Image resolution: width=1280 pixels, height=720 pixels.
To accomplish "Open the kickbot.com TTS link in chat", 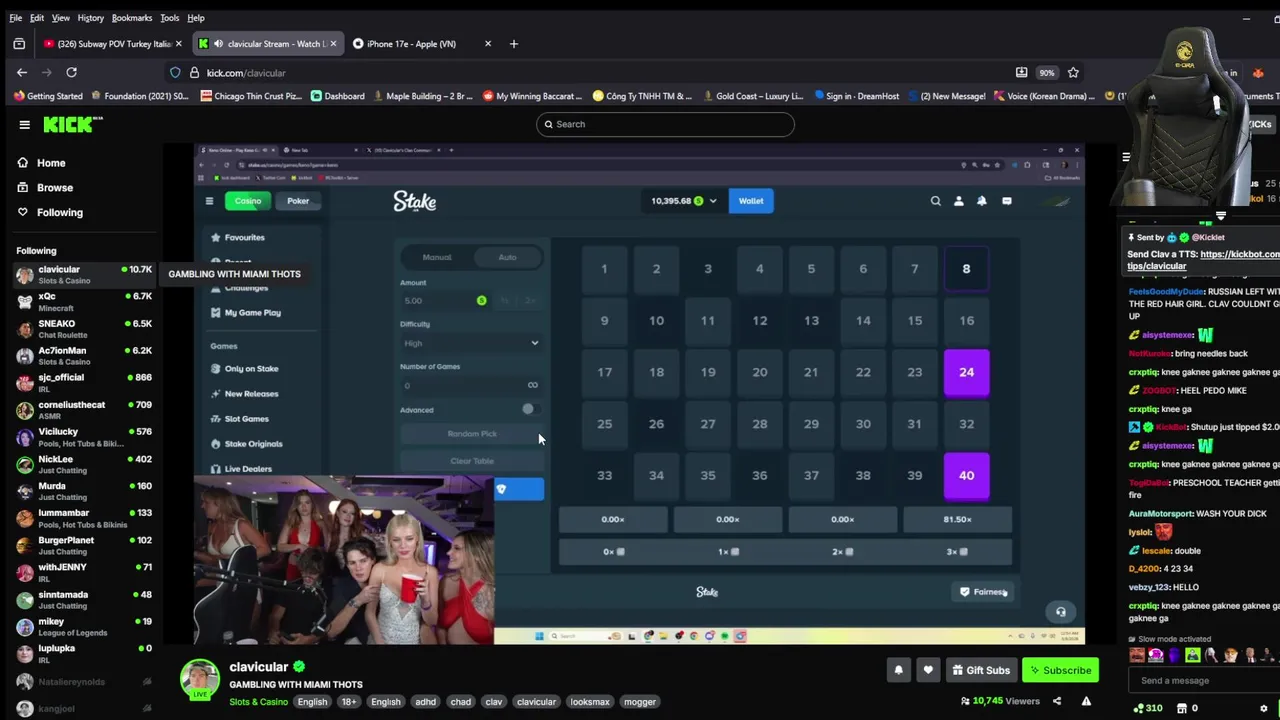I will tap(1203, 260).
